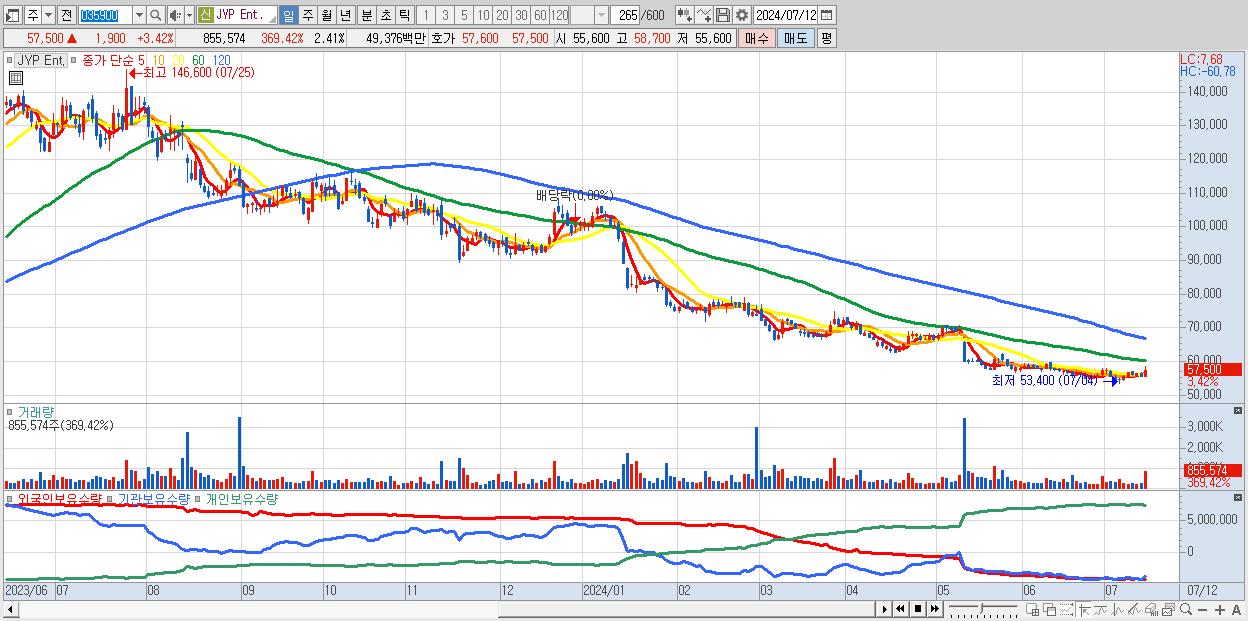Click the scrollbar right arrow before play button
This screenshot has width=1248, height=621.
coord(883,609)
